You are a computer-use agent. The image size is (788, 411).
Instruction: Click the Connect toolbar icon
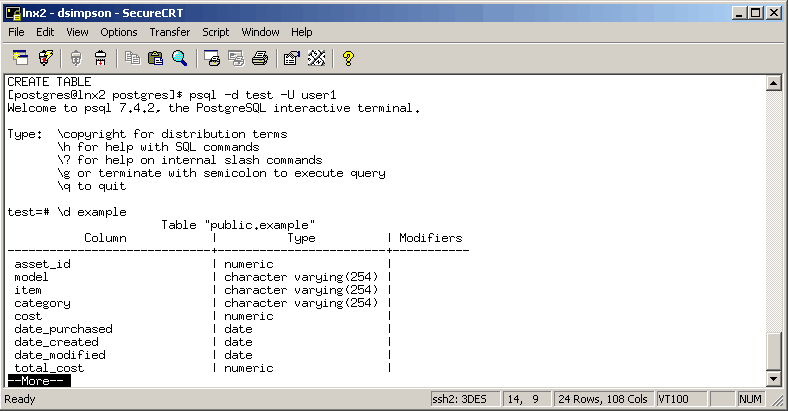20,58
